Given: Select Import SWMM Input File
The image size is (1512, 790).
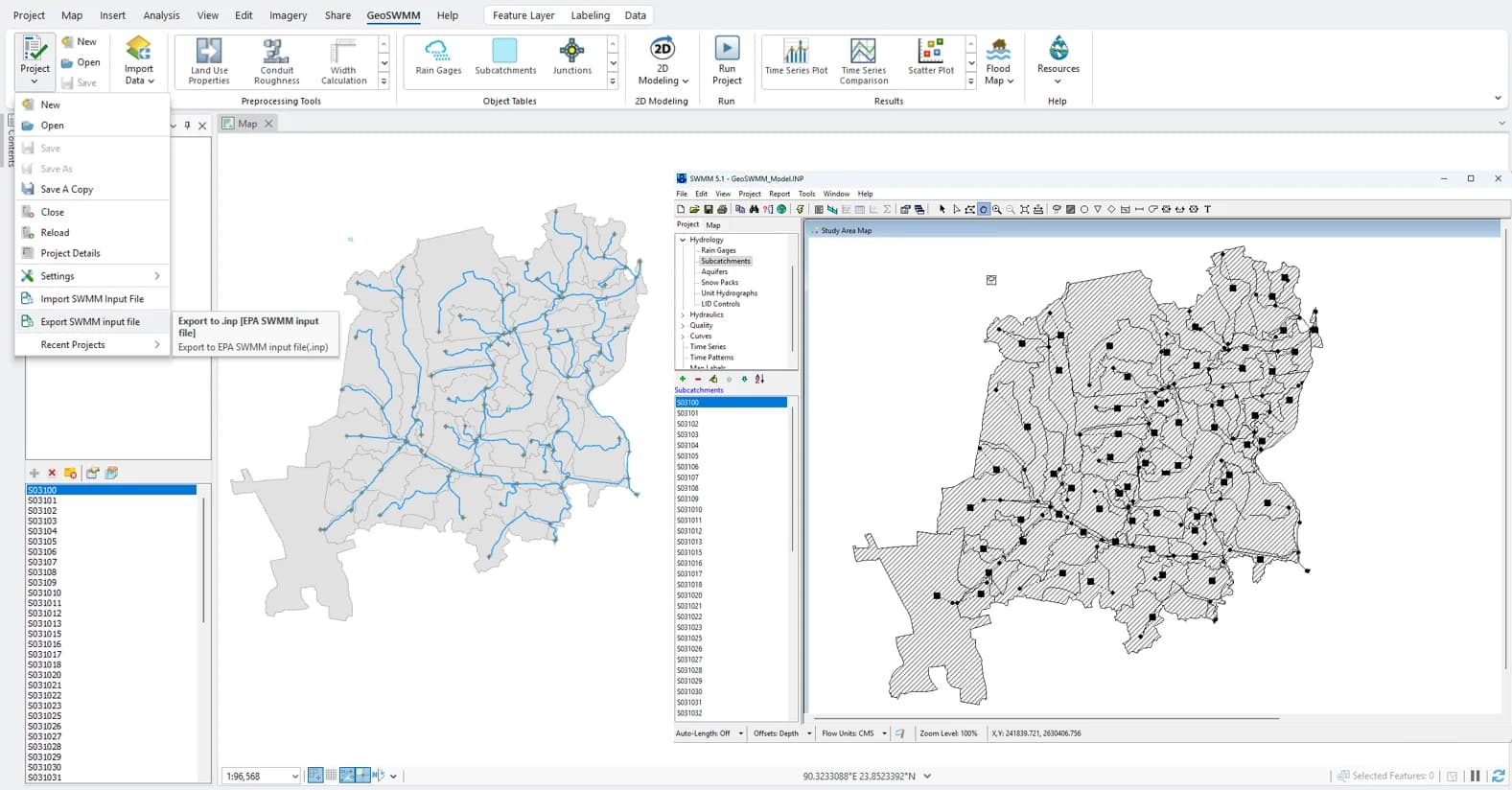Looking at the screenshot, I should point(92,299).
